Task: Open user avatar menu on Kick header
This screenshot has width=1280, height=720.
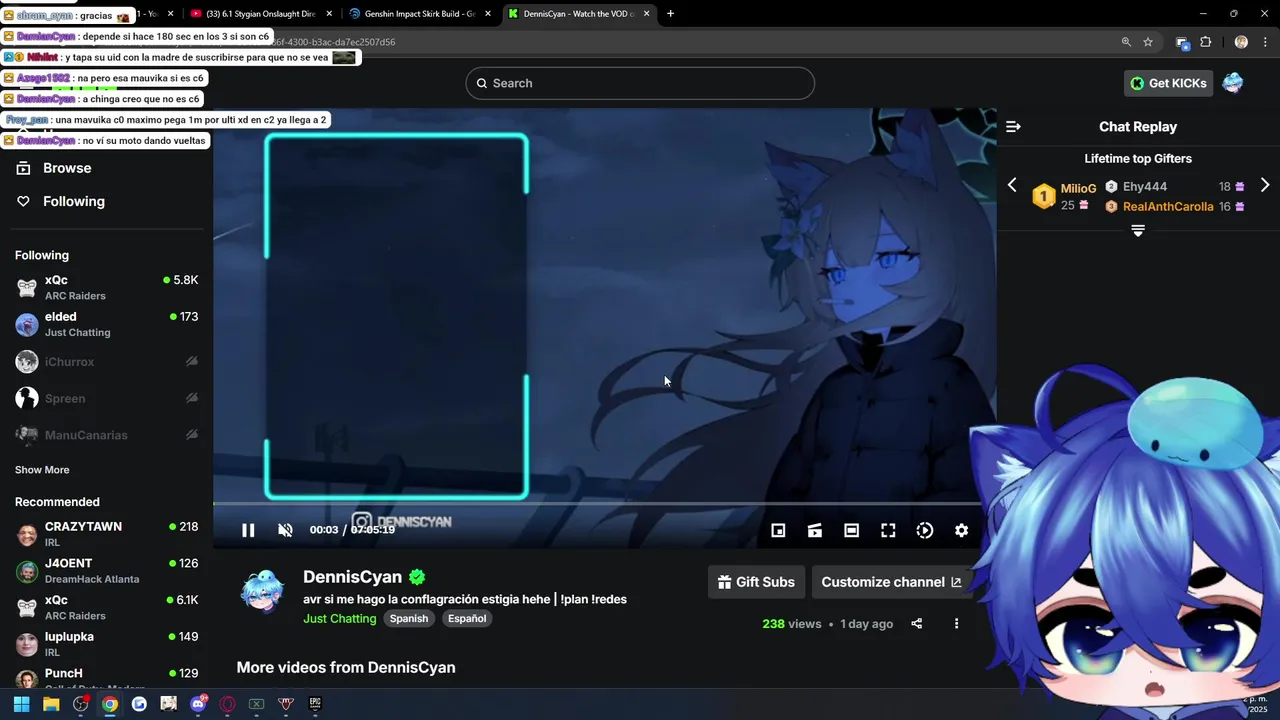Action: click(1233, 83)
